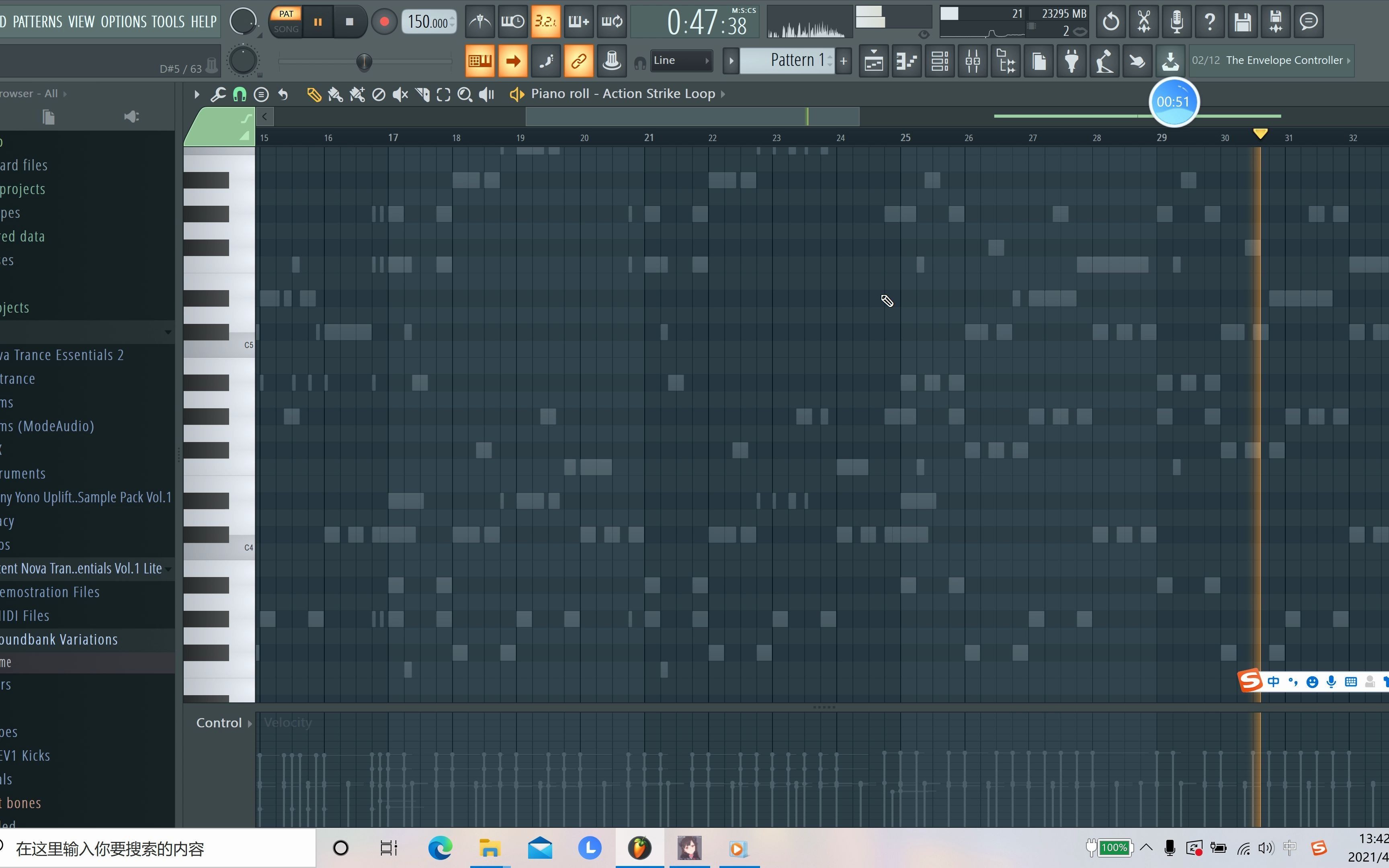The height and width of the screenshot is (868, 1389).
Task: Toggle the metronome
Action: pyautogui.click(x=480, y=22)
